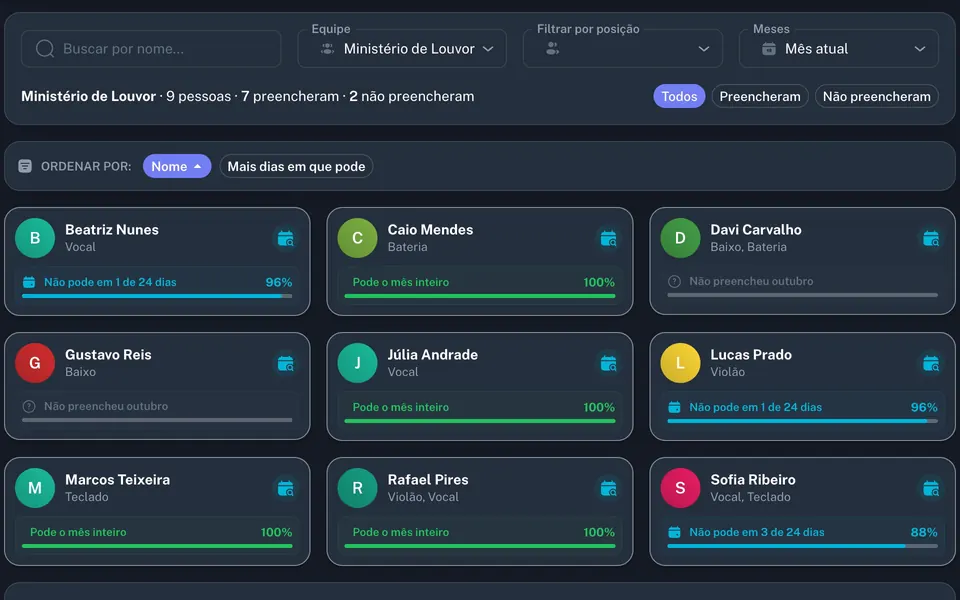Click the 88% value on Sofia Ribeiro card

point(924,532)
